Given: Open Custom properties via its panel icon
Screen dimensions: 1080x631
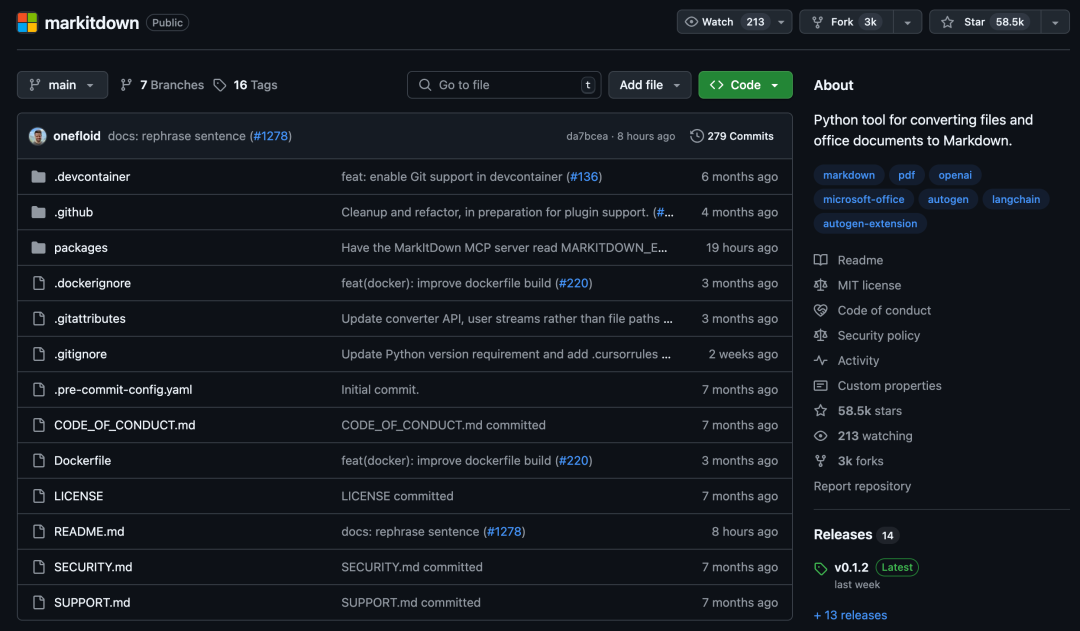Looking at the screenshot, I should pyautogui.click(x=820, y=385).
